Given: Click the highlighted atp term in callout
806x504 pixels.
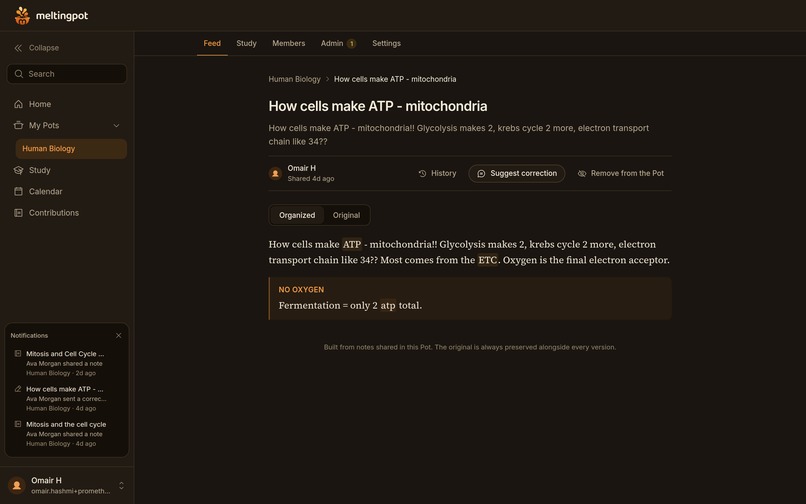Looking at the screenshot, I should pyautogui.click(x=388, y=305).
